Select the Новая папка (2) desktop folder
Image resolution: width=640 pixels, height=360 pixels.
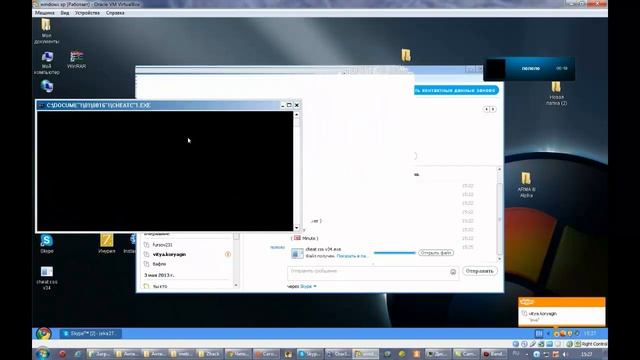[556, 93]
